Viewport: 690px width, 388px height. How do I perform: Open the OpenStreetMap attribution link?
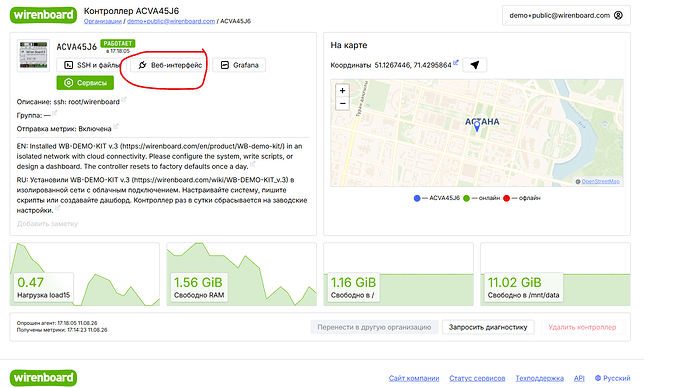(600, 181)
